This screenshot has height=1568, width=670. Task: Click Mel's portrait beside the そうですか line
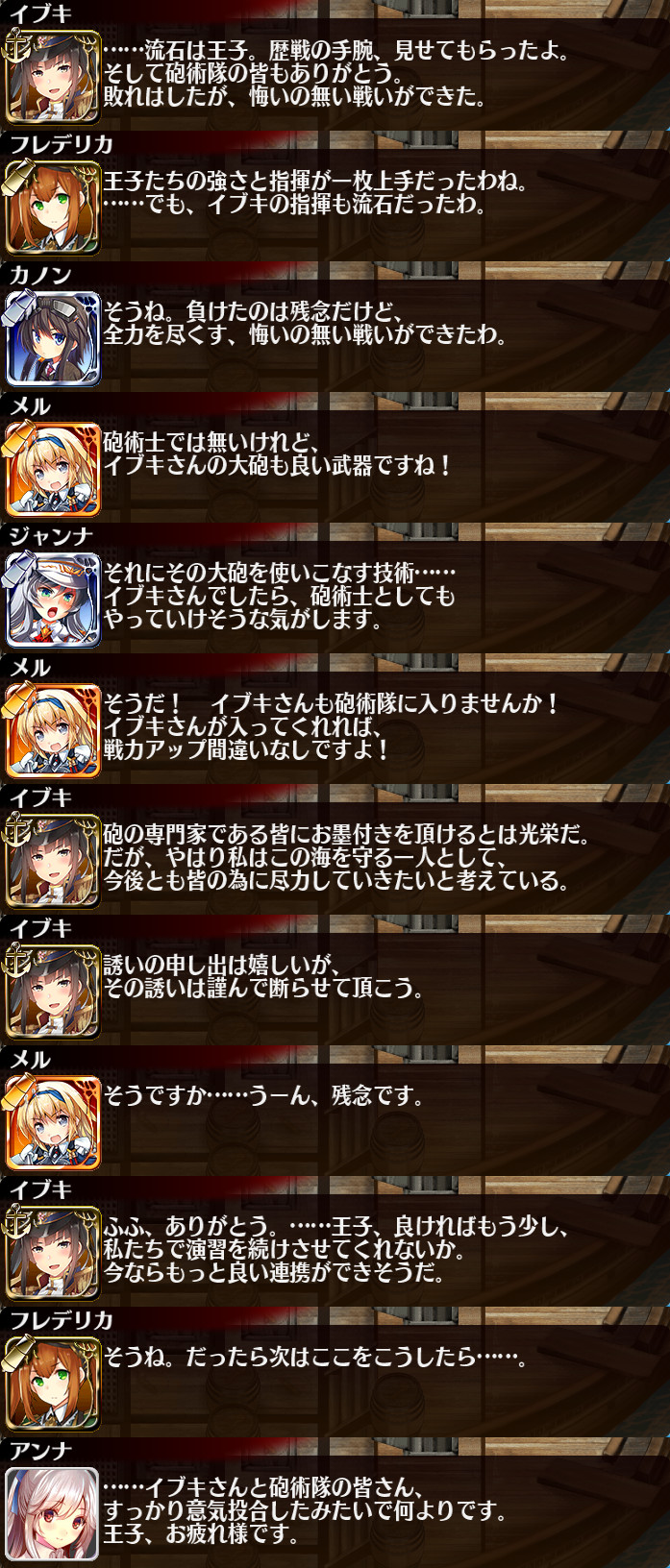52,1123
